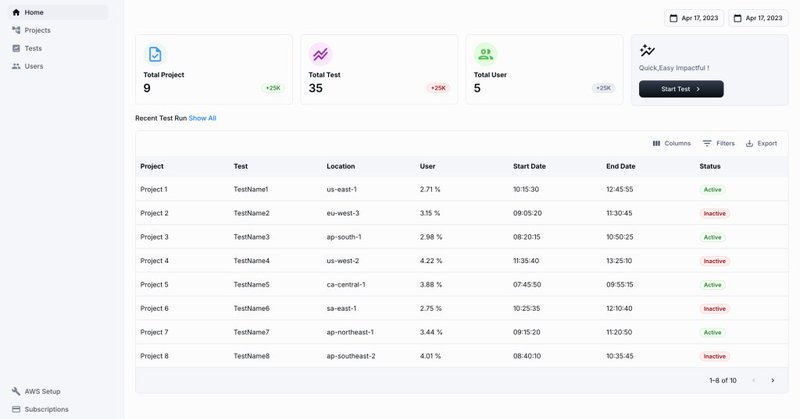
Task: Click the Users people icon
Action: tap(16, 66)
